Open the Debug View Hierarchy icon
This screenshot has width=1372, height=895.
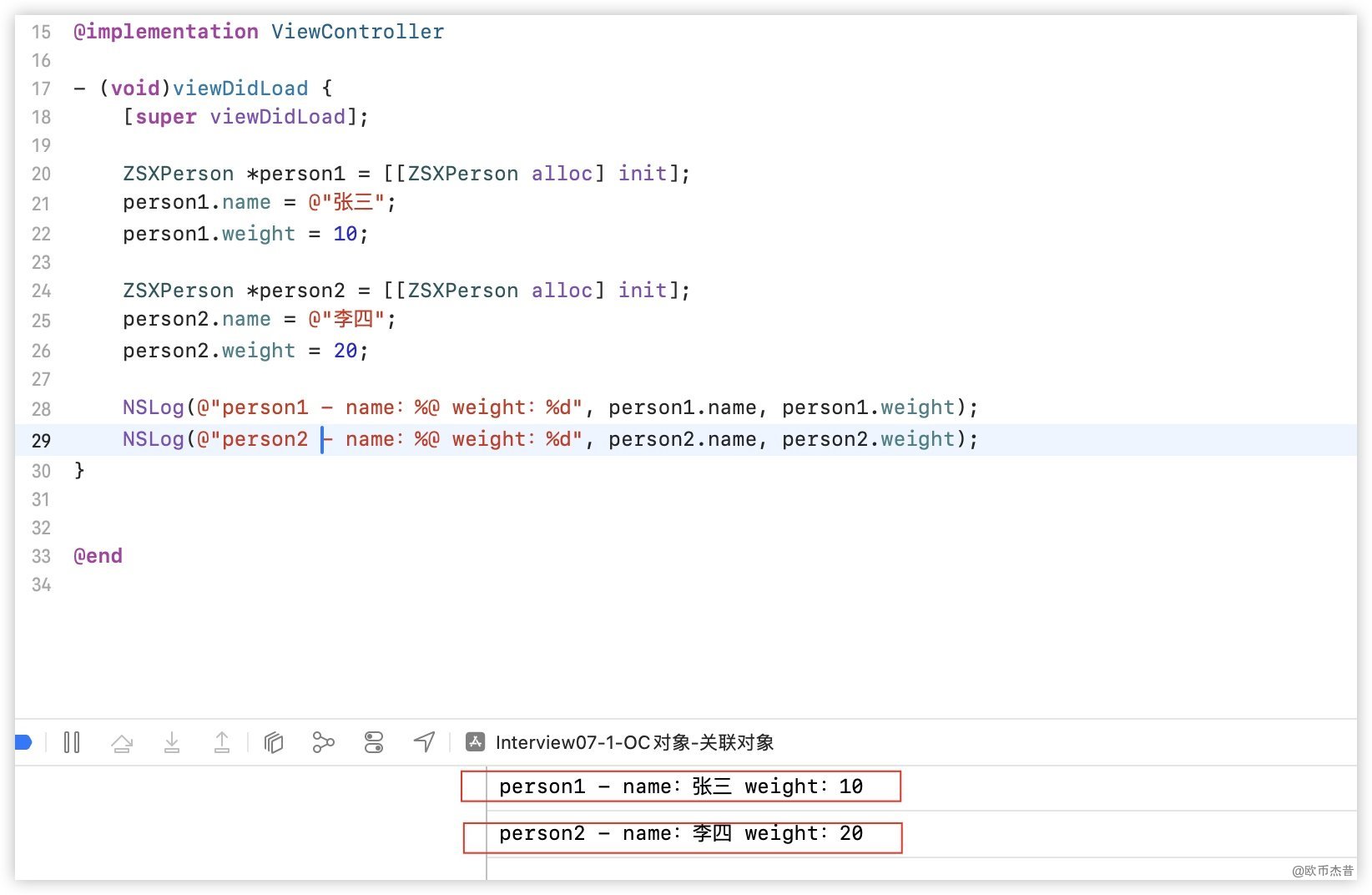click(x=274, y=742)
